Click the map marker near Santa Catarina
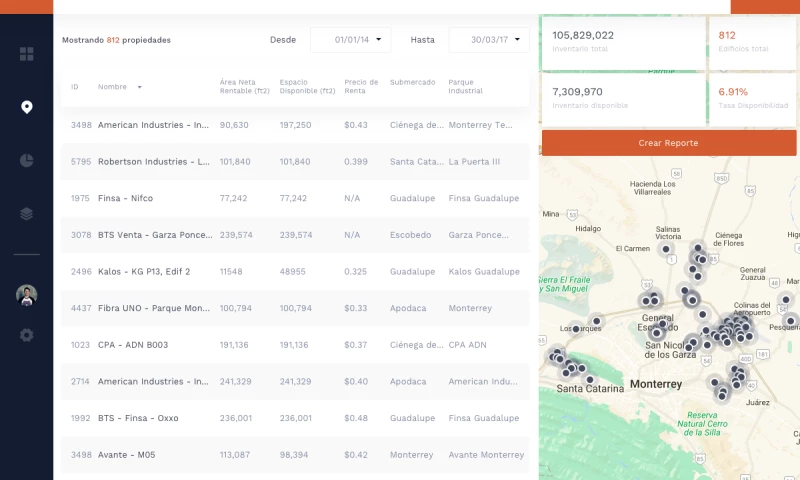The width and height of the screenshot is (800, 480). (x=589, y=379)
